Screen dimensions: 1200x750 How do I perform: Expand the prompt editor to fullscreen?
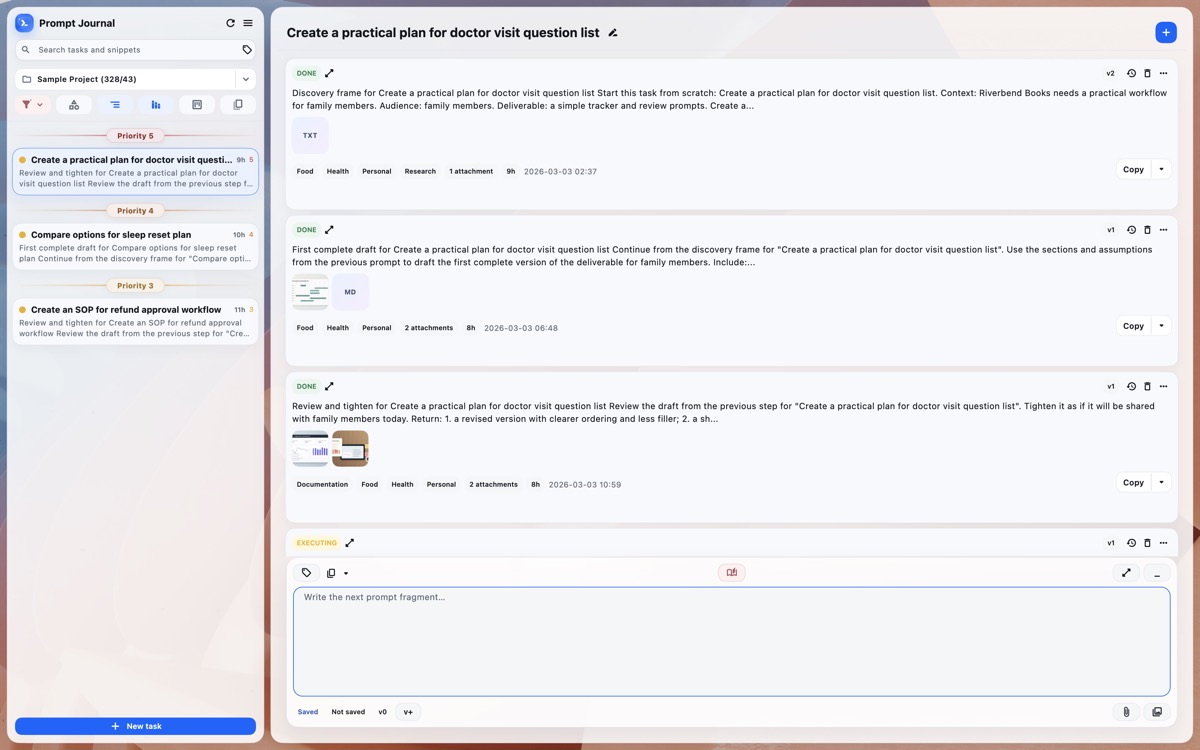(1126, 573)
